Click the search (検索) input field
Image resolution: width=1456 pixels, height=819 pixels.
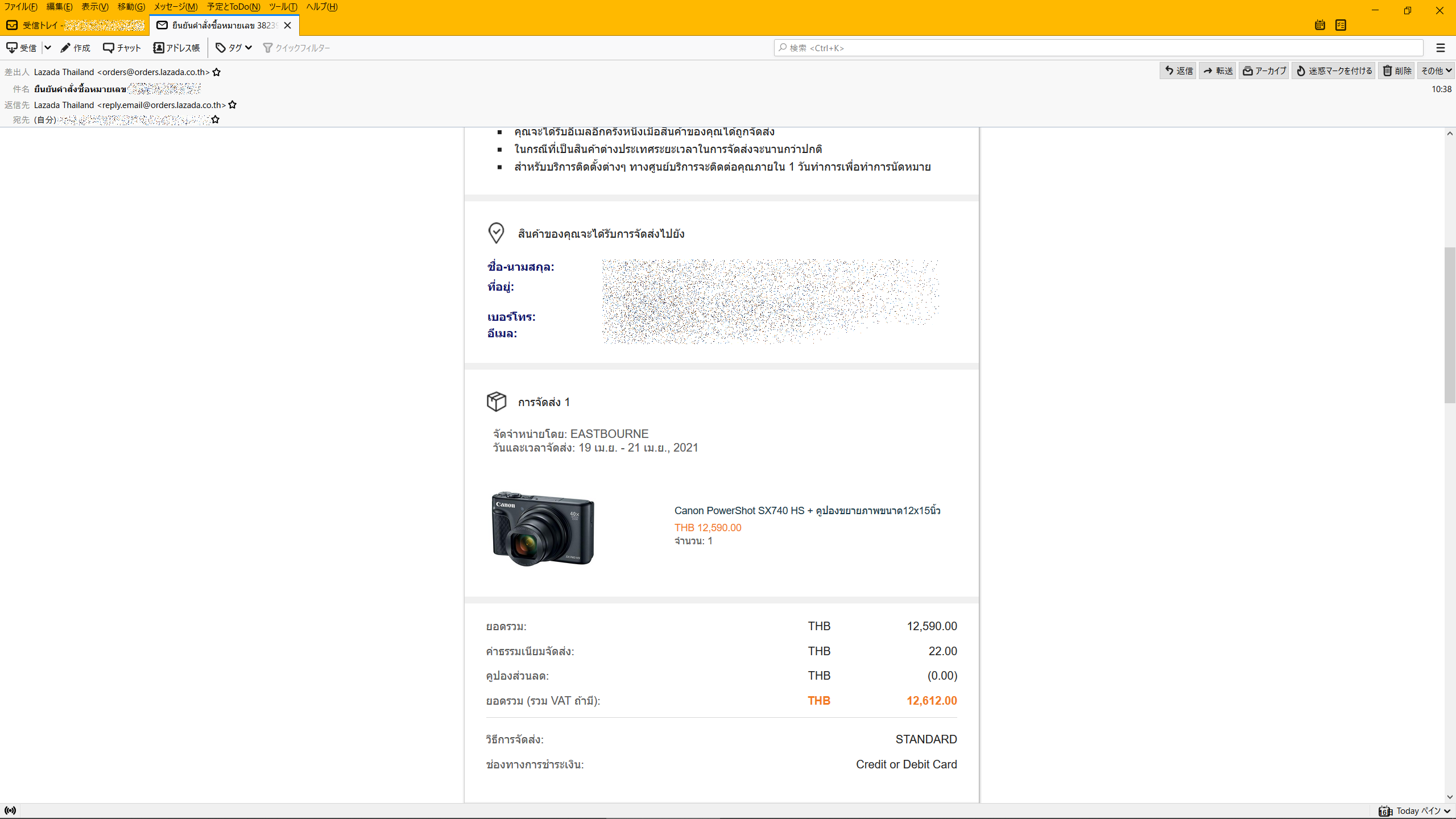1098,48
